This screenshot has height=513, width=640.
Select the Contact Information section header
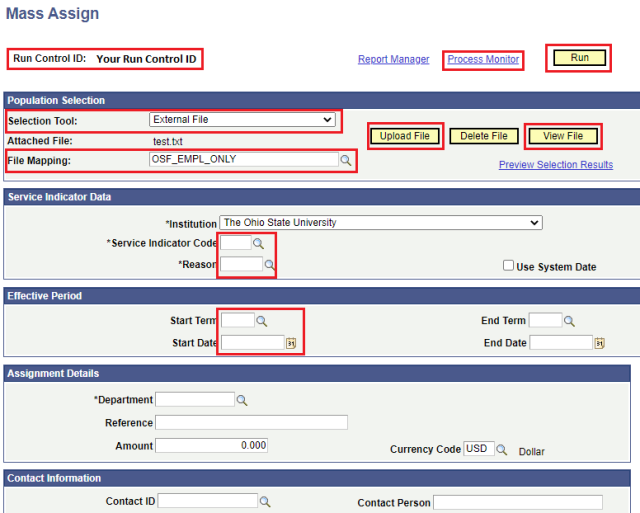[54, 478]
